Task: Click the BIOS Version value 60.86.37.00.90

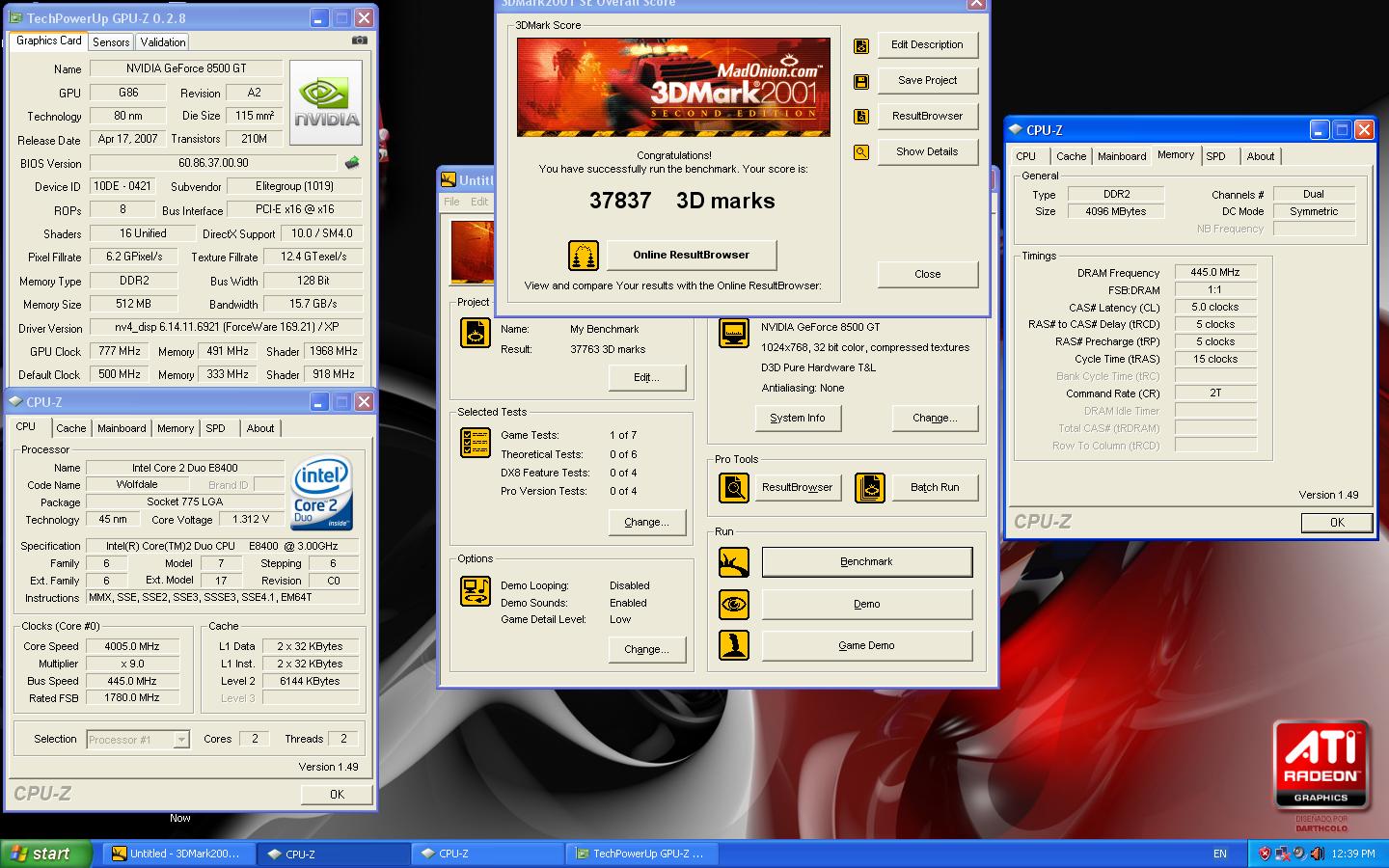Action: tap(213, 163)
